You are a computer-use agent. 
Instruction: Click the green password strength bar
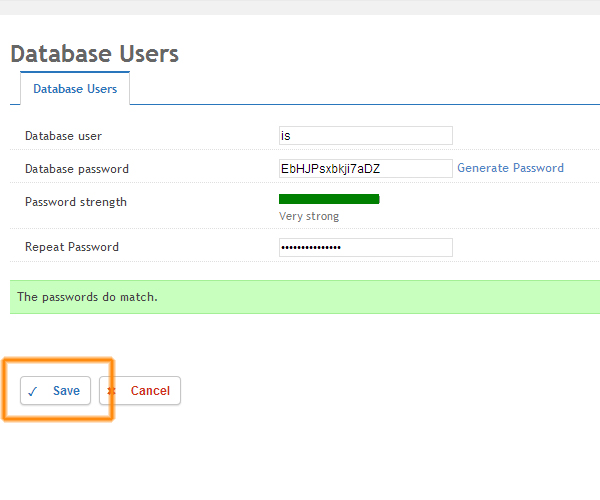click(329, 199)
